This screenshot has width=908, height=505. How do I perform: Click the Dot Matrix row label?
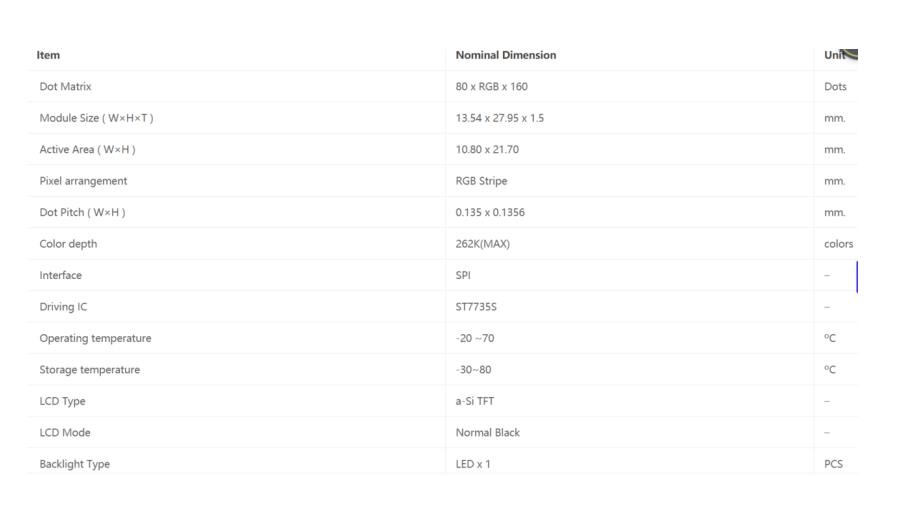click(x=65, y=86)
